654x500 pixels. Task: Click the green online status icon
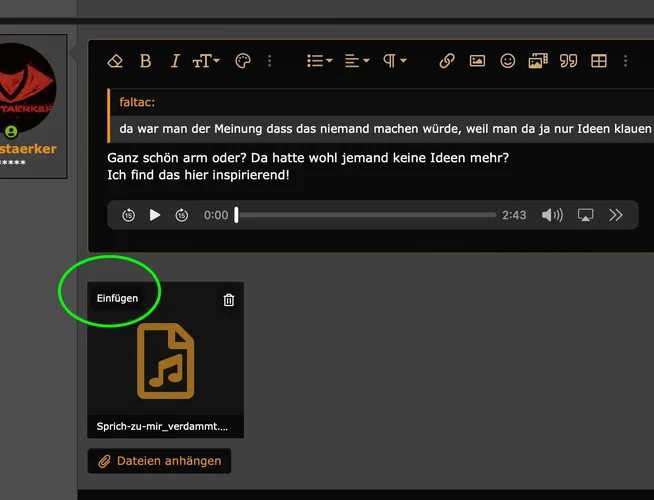click(x=11, y=132)
